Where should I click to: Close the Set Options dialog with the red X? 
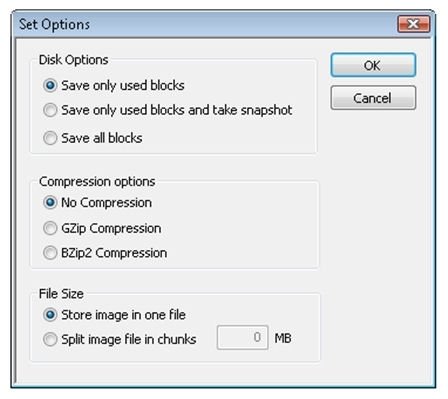(414, 24)
